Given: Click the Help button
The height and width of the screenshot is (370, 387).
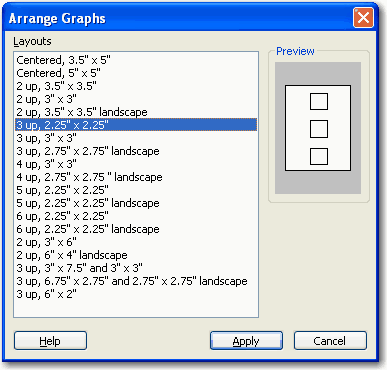Looking at the screenshot, I should pyautogui.click(x=50, y=341).
